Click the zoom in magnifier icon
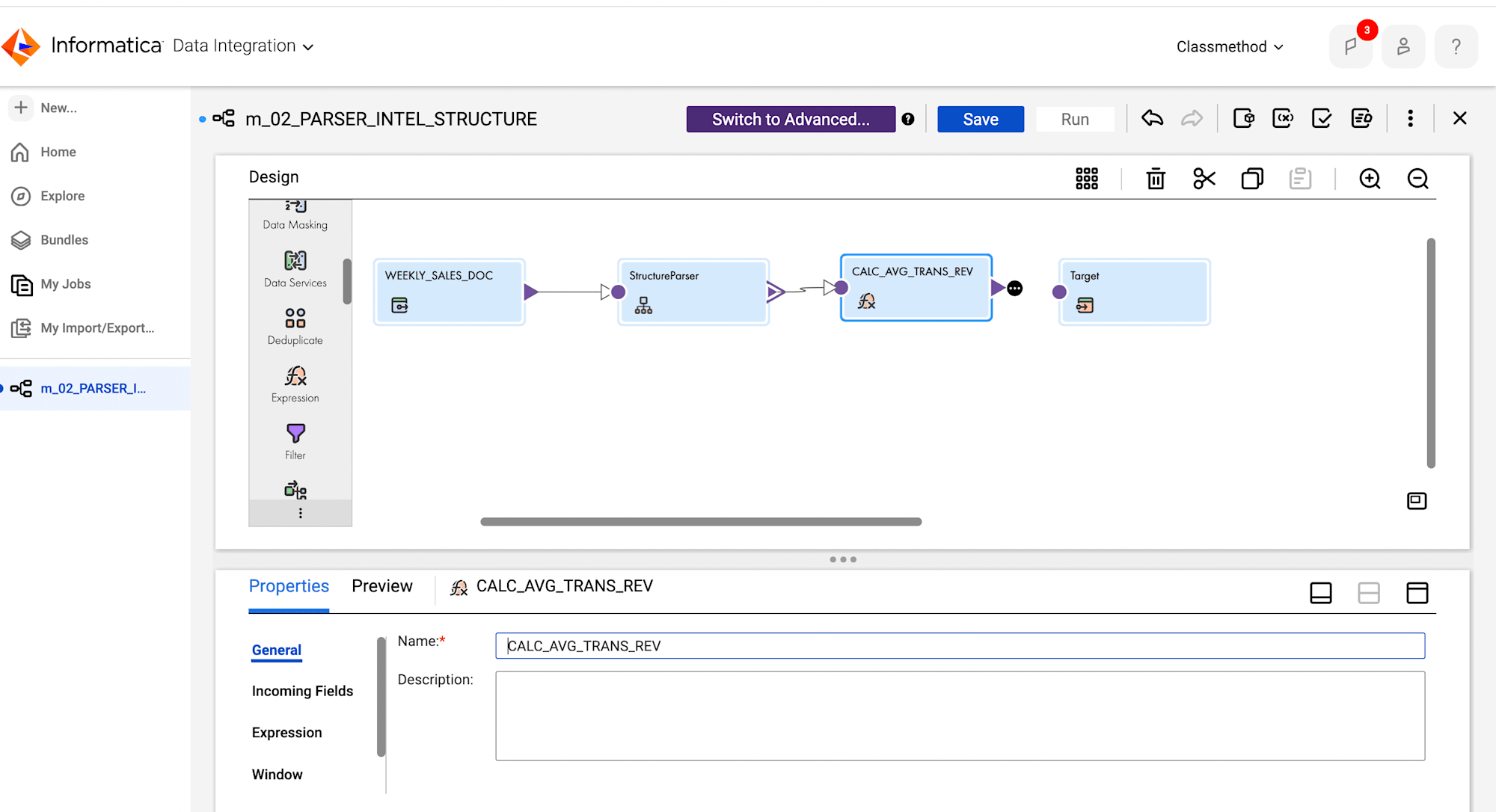 pyautogui.click(x=1370, y=179)
